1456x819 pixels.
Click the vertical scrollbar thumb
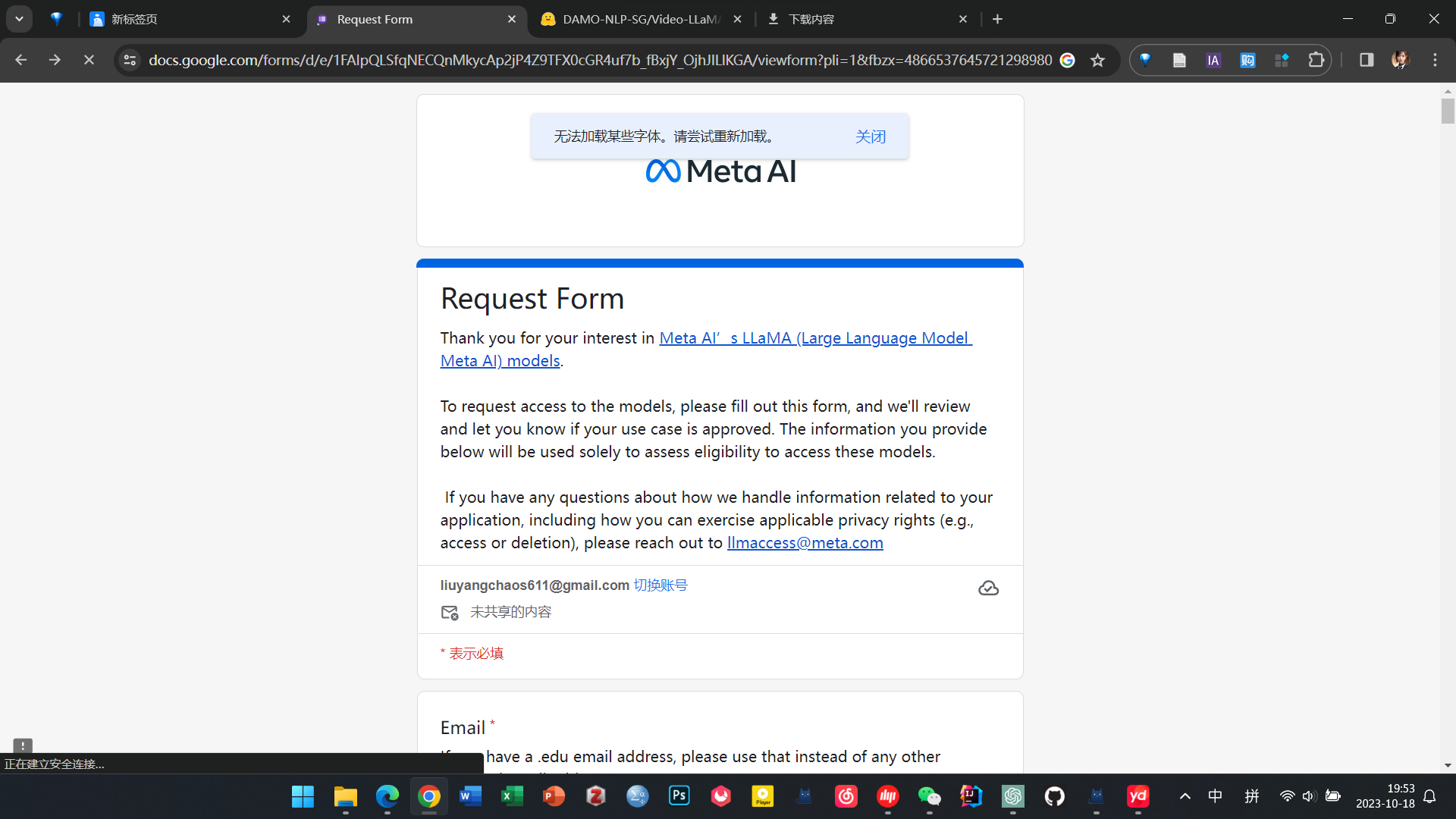[x=1448, y=111]
